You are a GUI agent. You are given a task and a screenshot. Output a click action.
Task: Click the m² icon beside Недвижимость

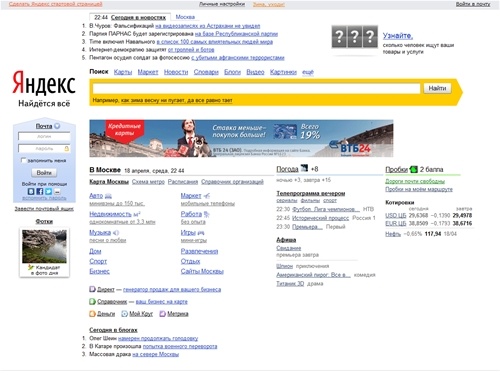[137, 214]
